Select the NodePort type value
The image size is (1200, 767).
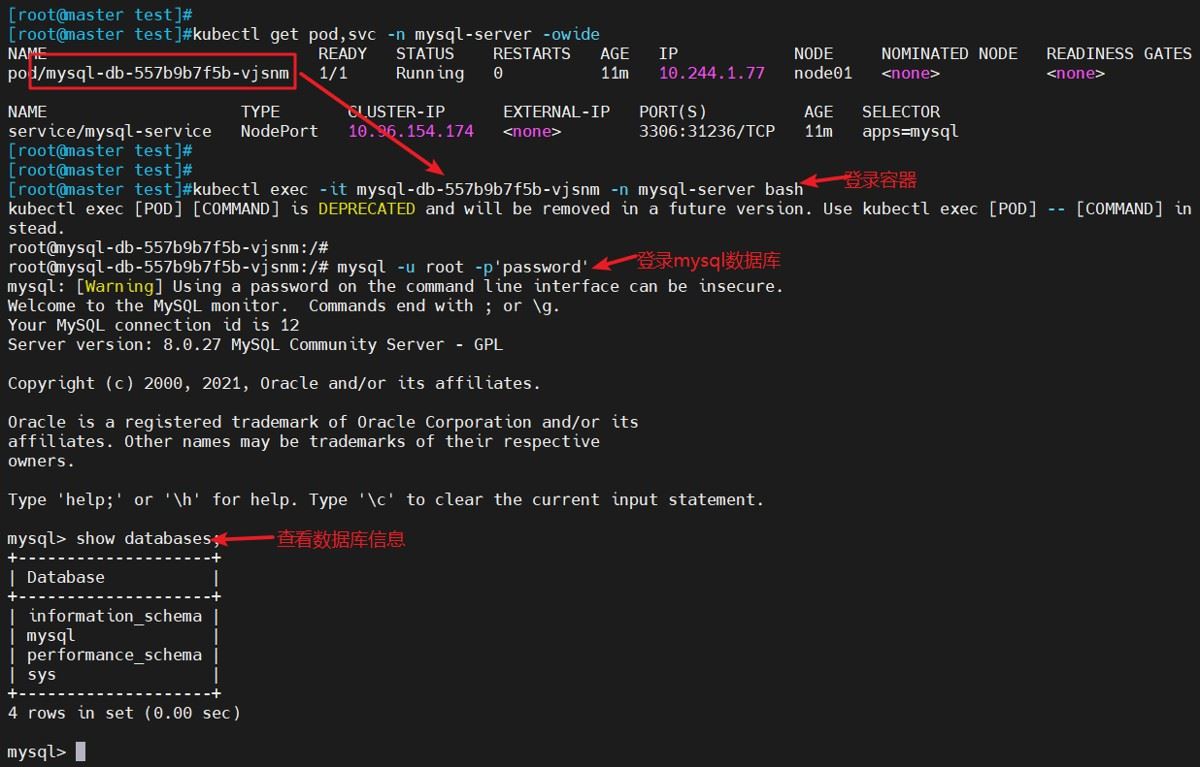click(279, 131)
